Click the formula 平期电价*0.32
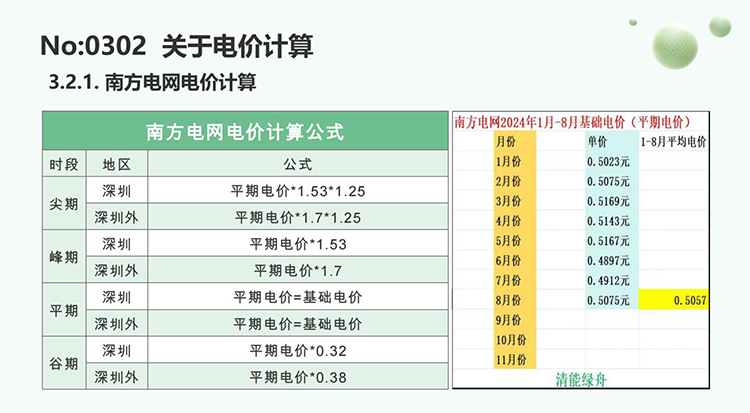This screenshot has height=413, width=750. pos(298,350)
